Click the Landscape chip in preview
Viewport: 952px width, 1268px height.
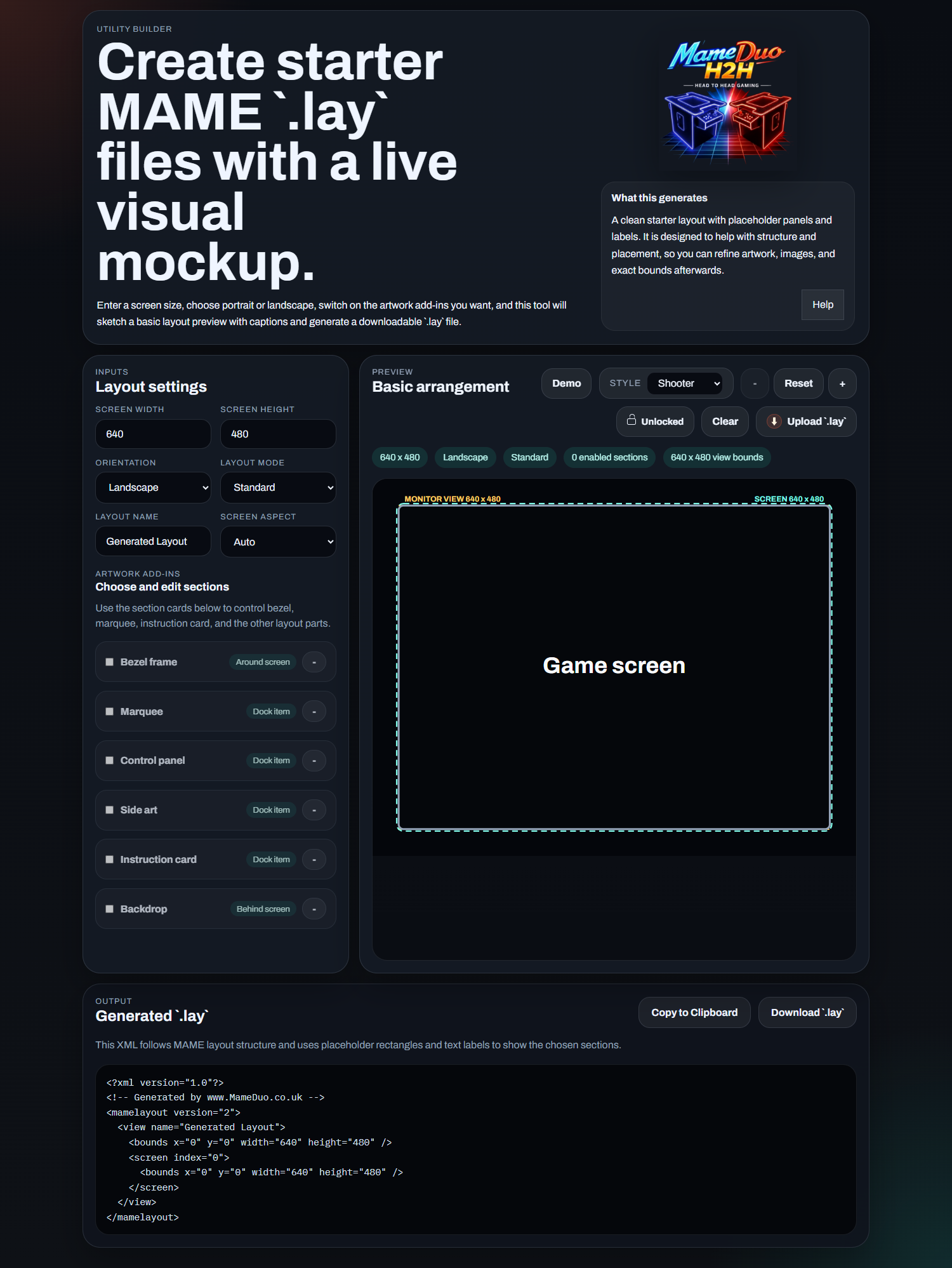click(x=465, y=457)
